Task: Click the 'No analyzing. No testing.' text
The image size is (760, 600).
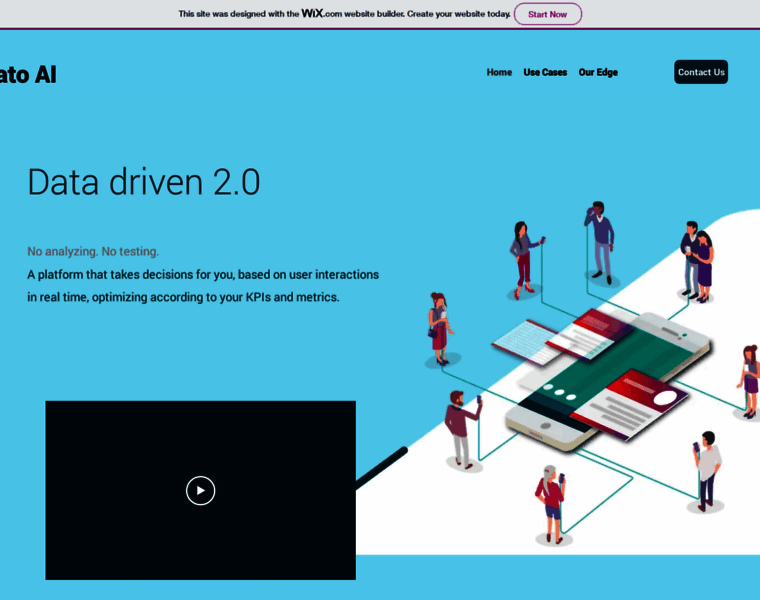Action: [x=93, y=251]
